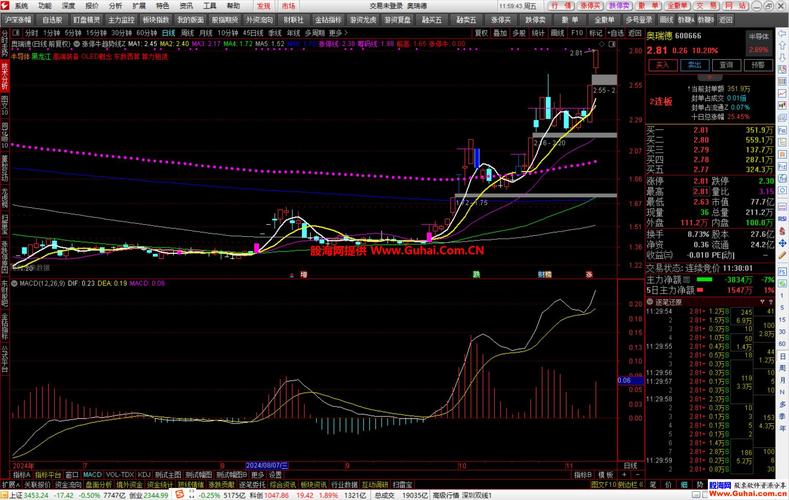Image resolution: width=789 pixels, height=500 pixels.
Task: Expand the 扩展 bottom panel toggle
Action: coord(11,484)
